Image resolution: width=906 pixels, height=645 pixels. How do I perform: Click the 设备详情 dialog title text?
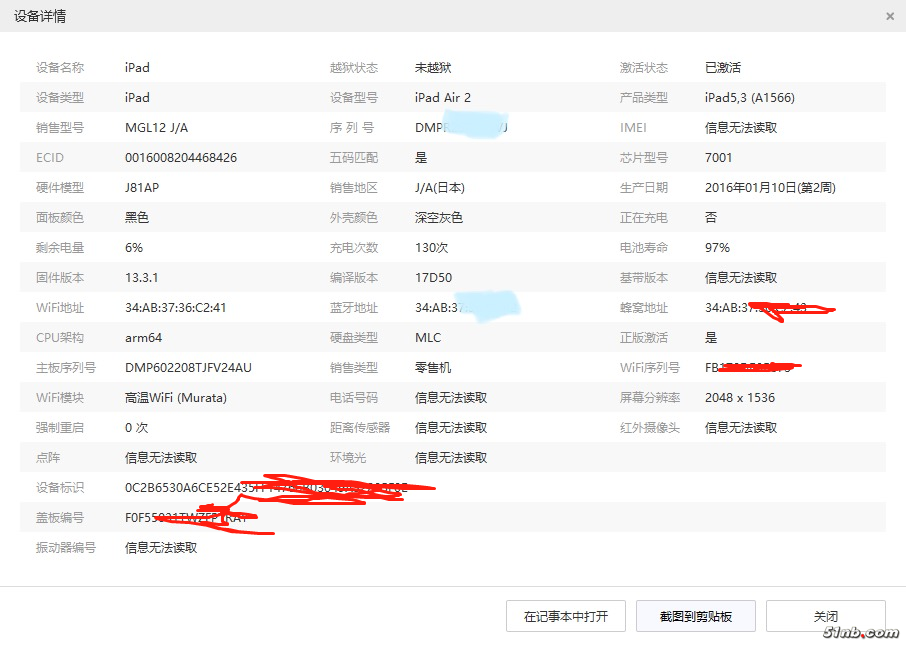(x=40, y=17)
